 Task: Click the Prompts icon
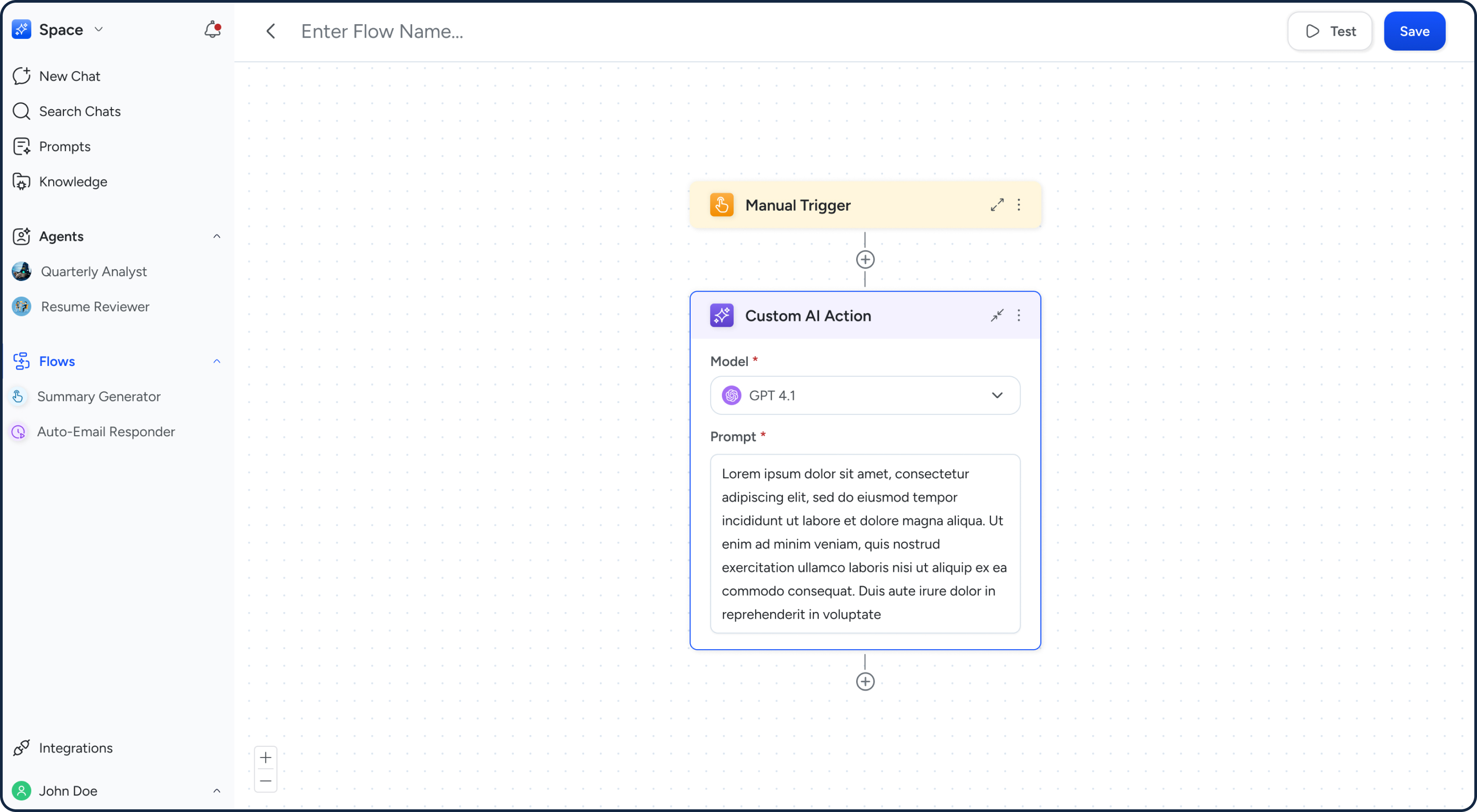click(21, 147)
